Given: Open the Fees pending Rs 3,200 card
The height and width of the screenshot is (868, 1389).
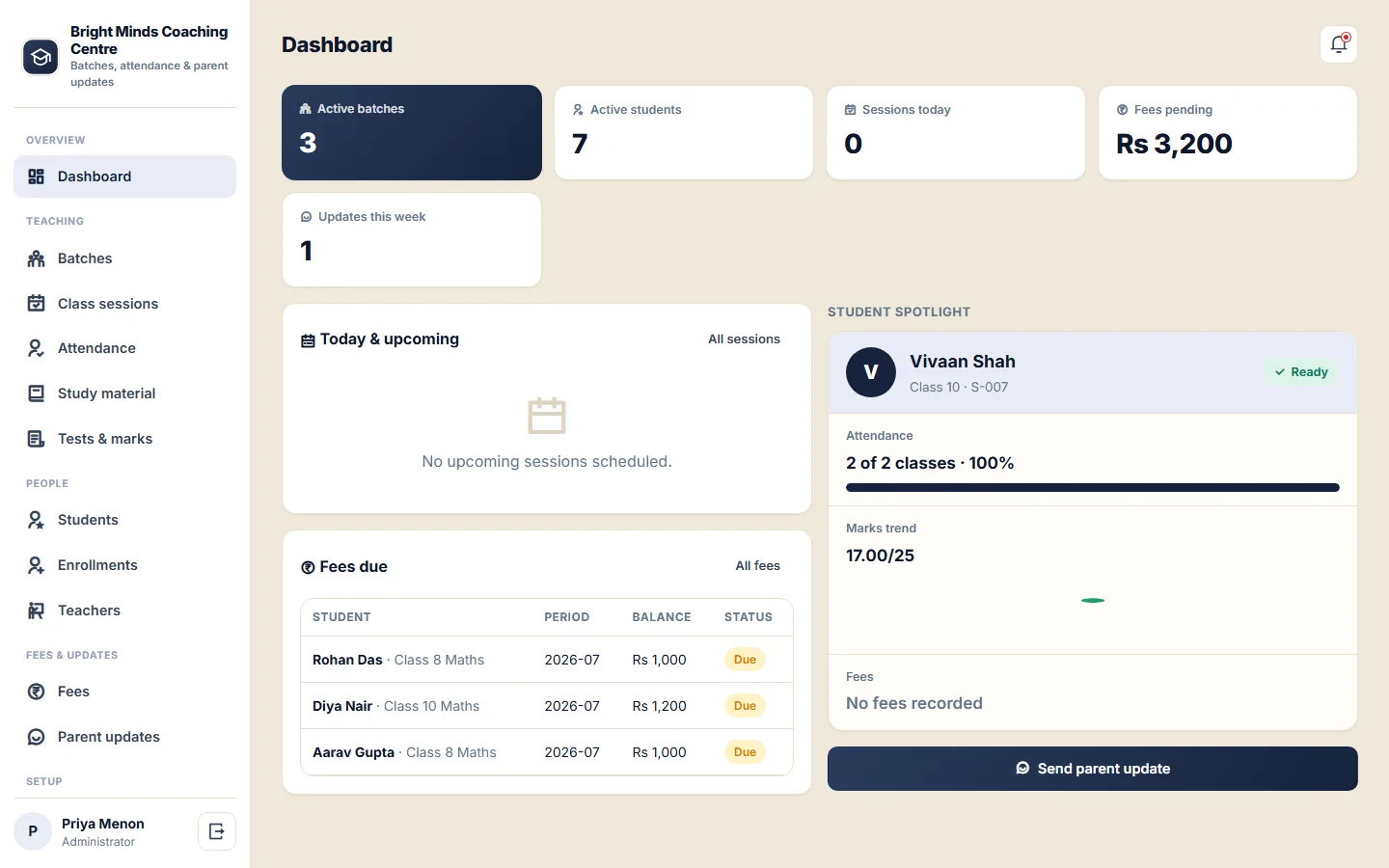Looking at the screenshot, I should pos(1228,133).
